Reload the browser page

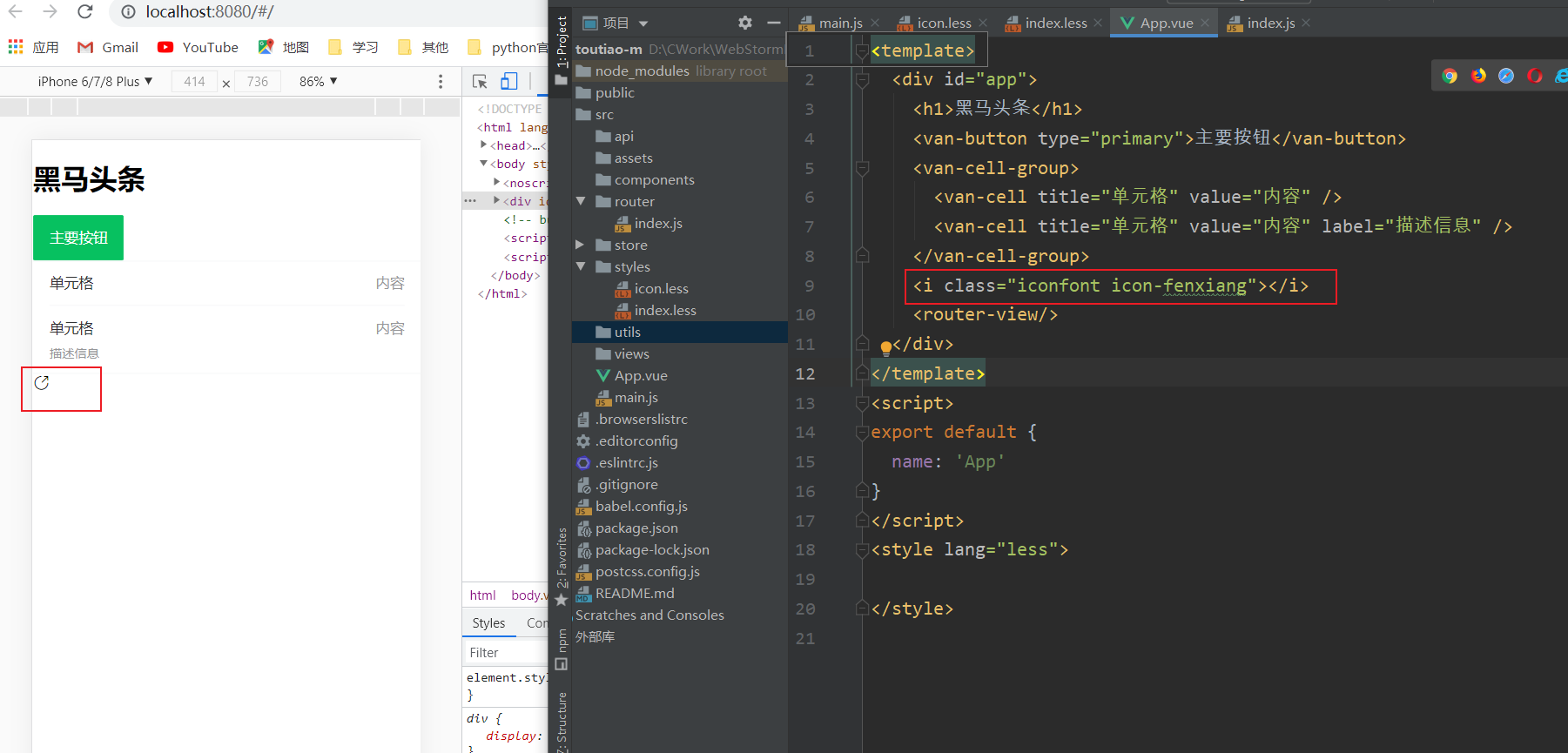[84, 11]
